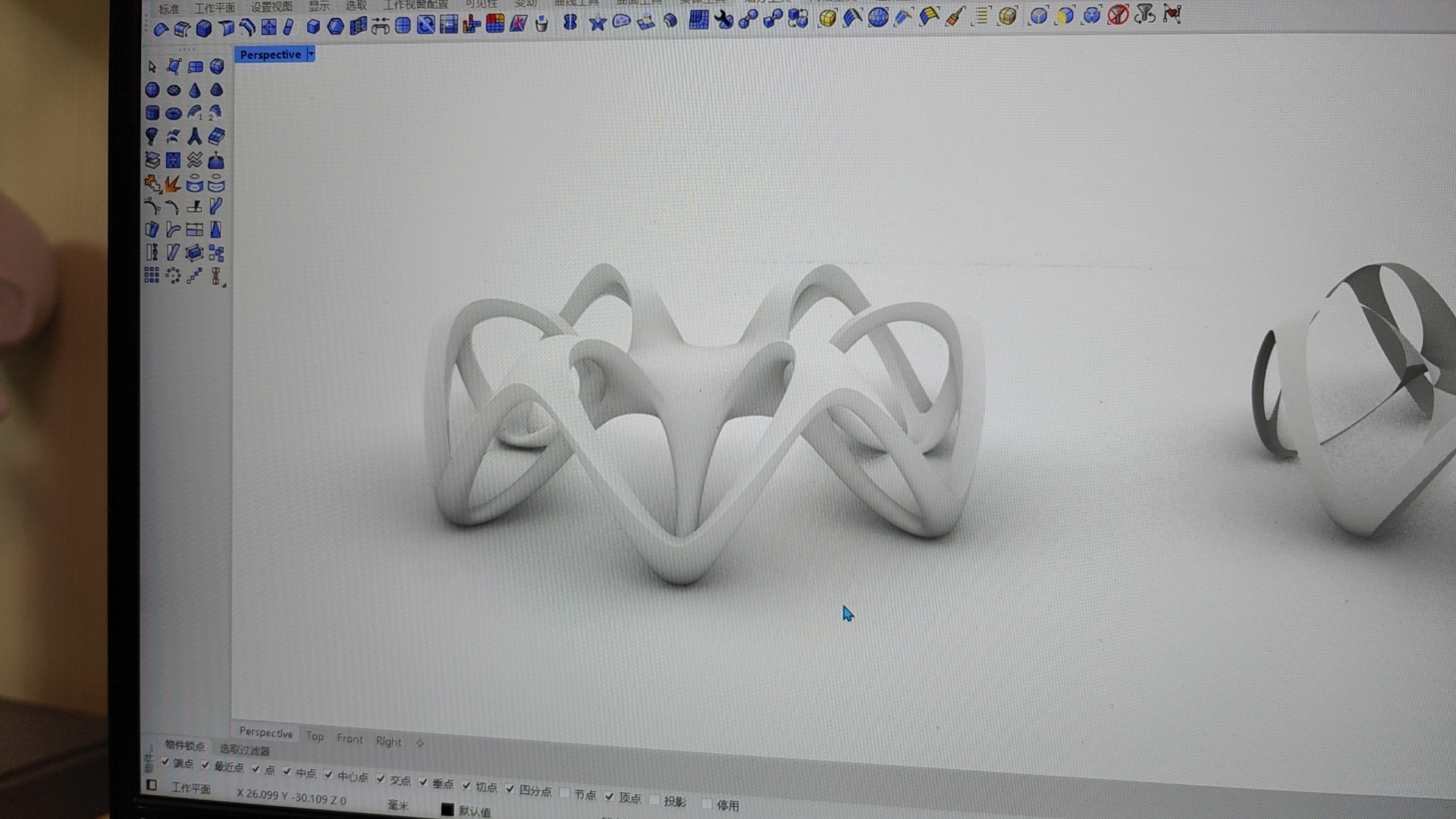Enable the 节点 snap checkbox
Viewport: 1456px width, 819px height.
[564, 792]
